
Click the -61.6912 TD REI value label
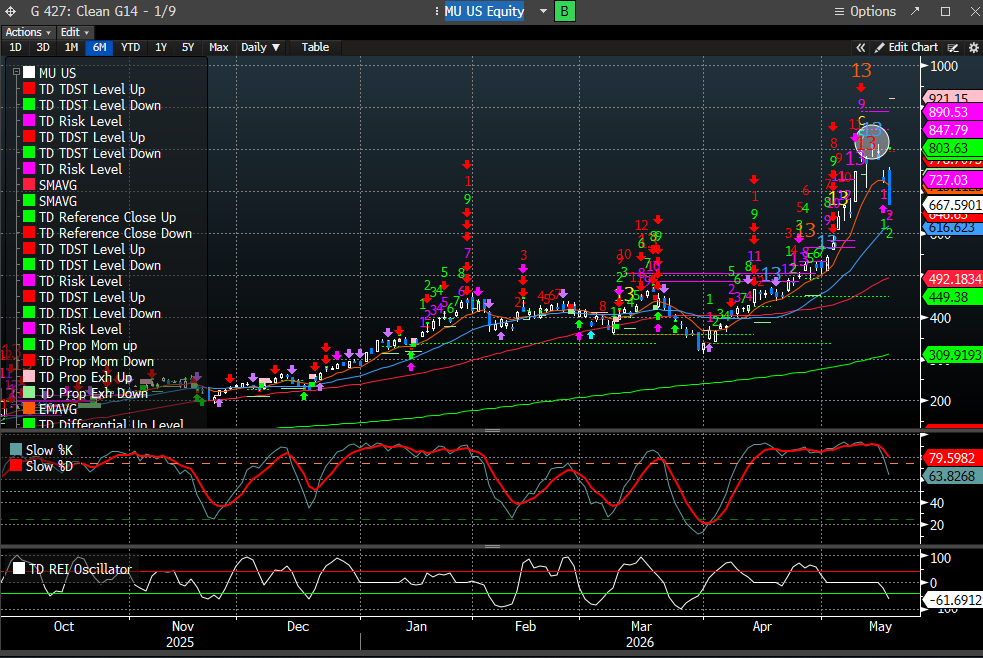954,600
